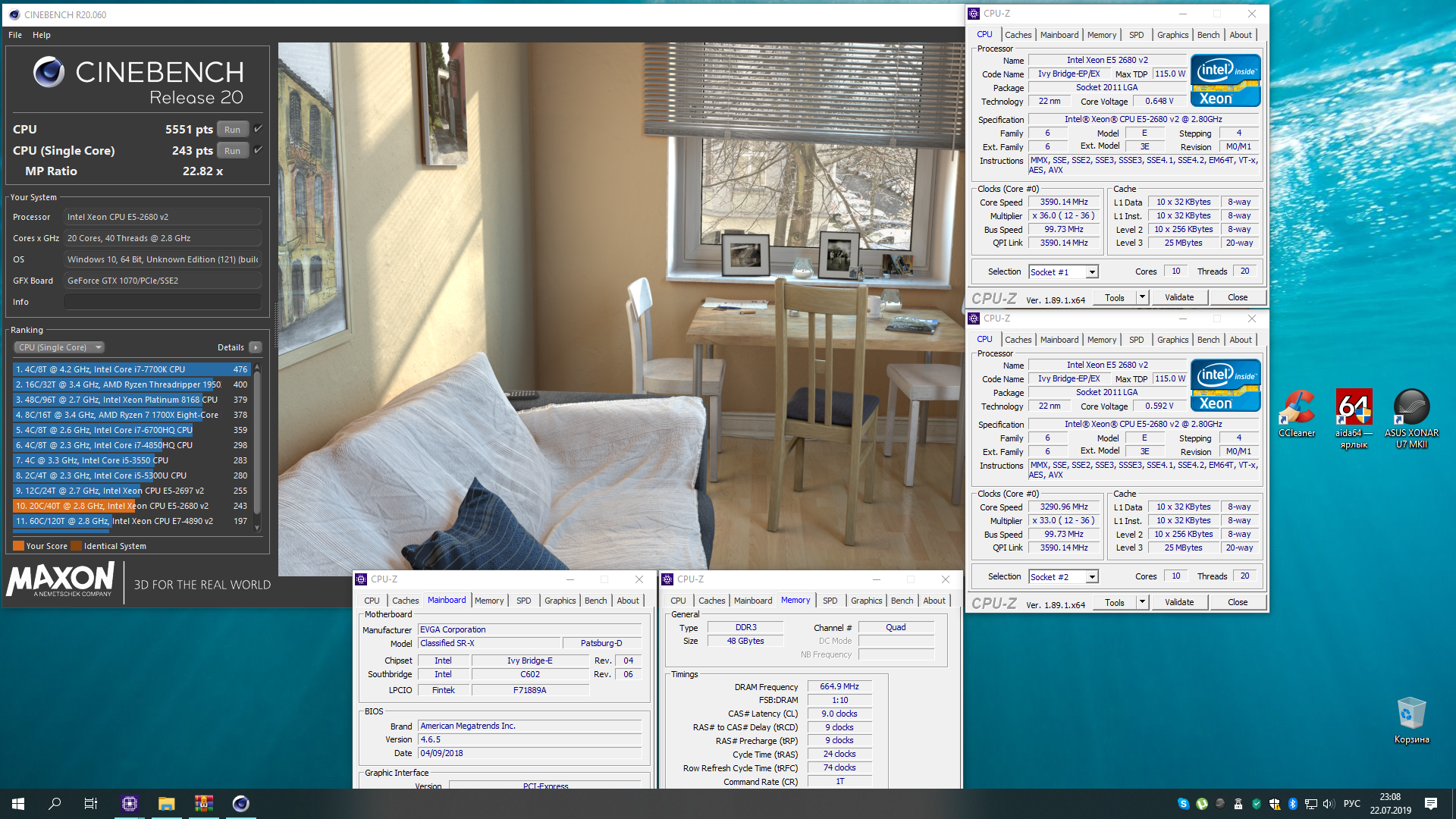
Task: Switch to Graphics tab in the Mainboard CPU-Z window
Action: pyautogui.click(x=560, y=601)
